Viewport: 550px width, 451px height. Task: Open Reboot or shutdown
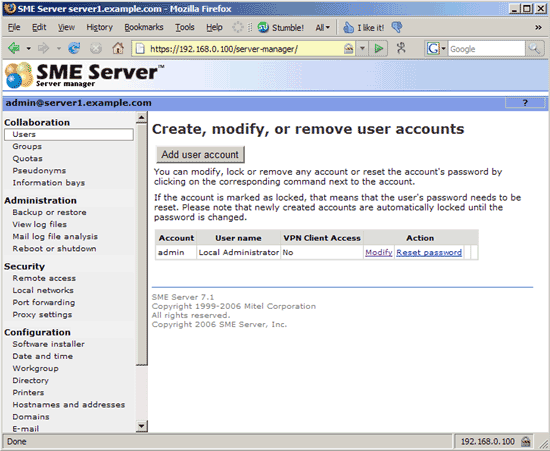pos(54,249)
